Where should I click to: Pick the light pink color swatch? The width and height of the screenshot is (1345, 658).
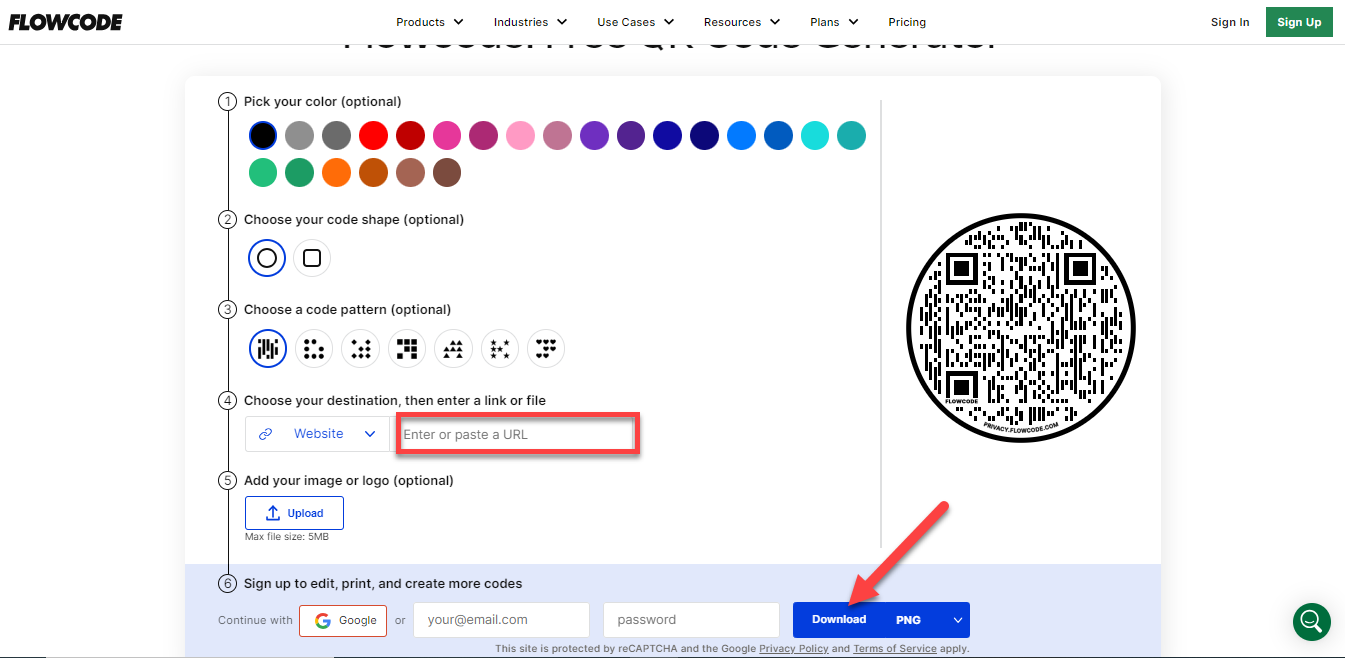tap(520, 135)
